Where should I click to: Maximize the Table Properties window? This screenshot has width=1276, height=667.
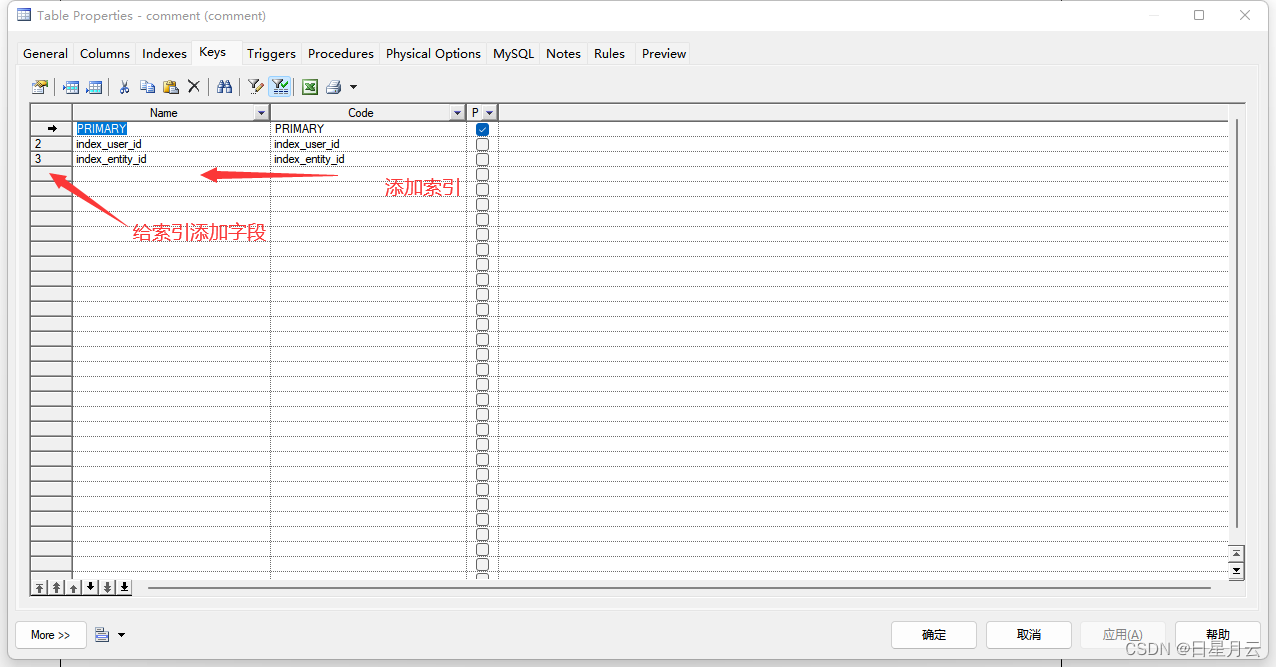pyautogui.click(x=1199, y=15)
